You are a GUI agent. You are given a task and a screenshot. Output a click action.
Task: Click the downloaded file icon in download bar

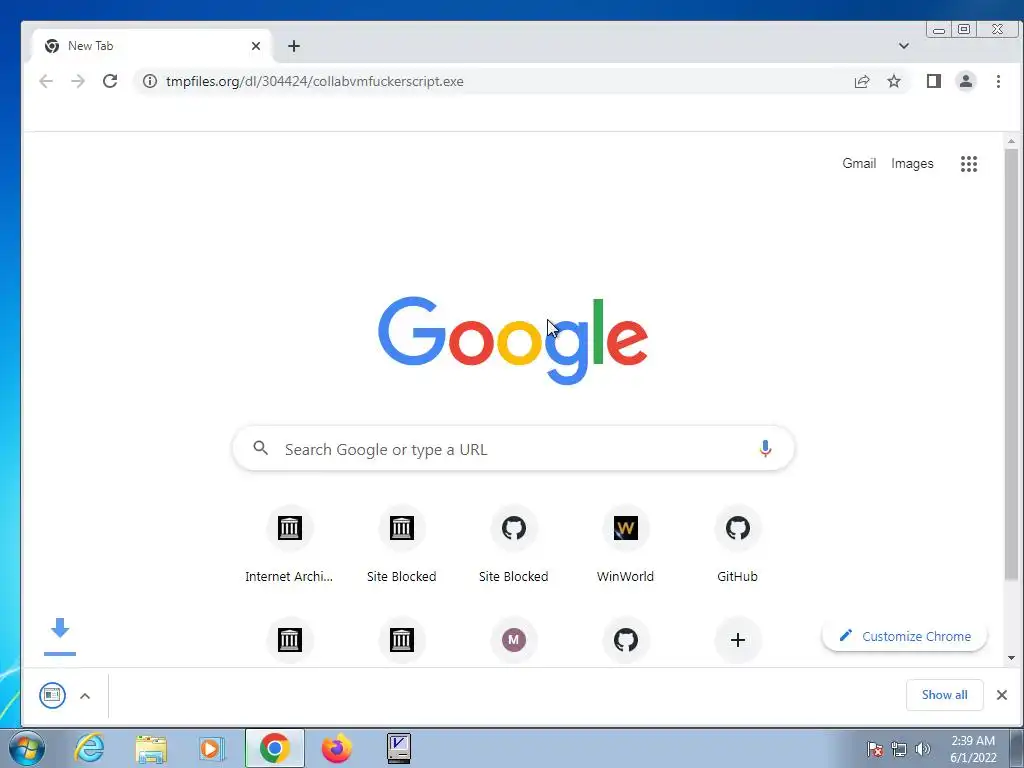52,696
